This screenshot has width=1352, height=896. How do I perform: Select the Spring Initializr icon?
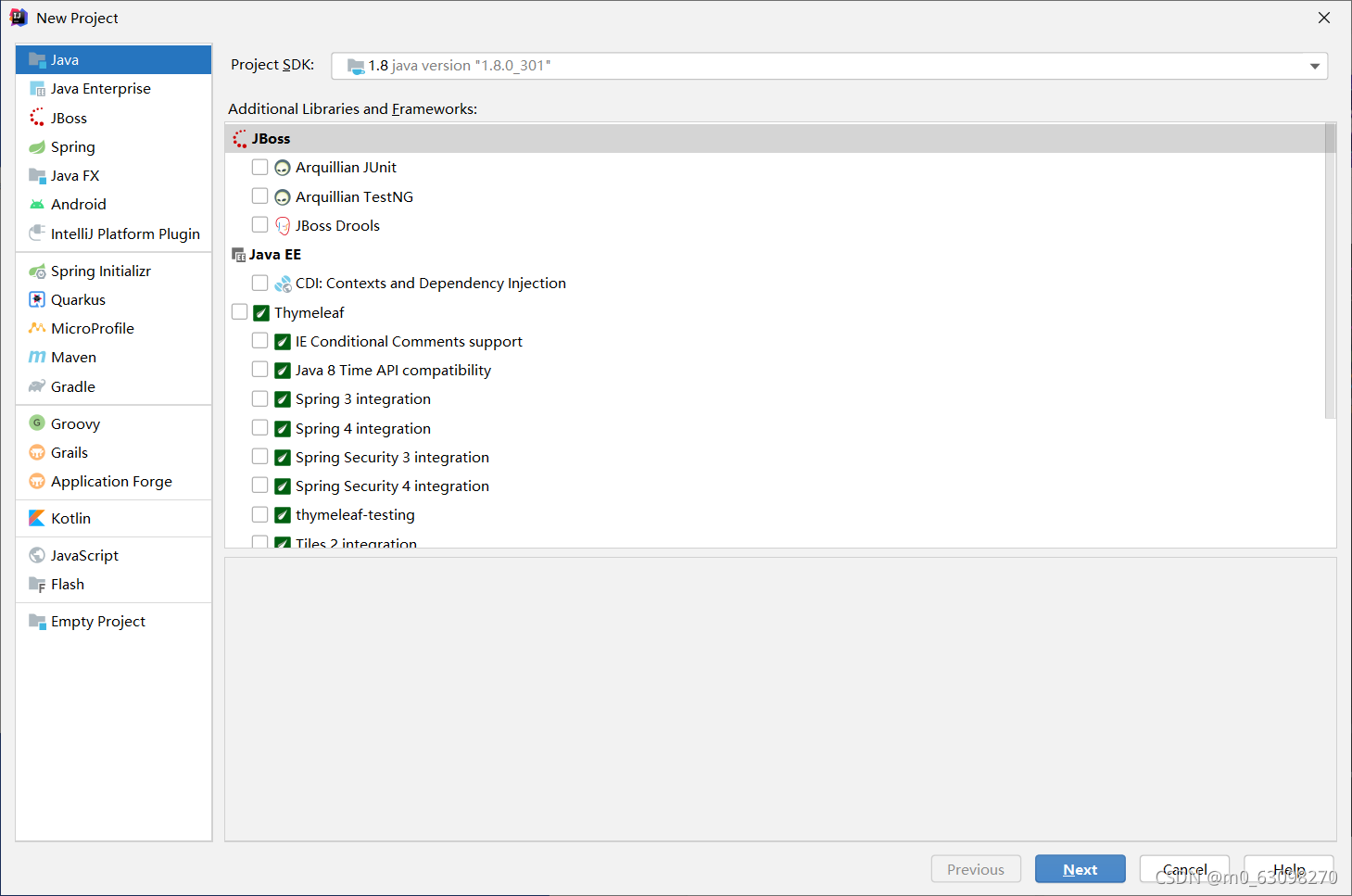pyautogui.click(x=37, y=271)
